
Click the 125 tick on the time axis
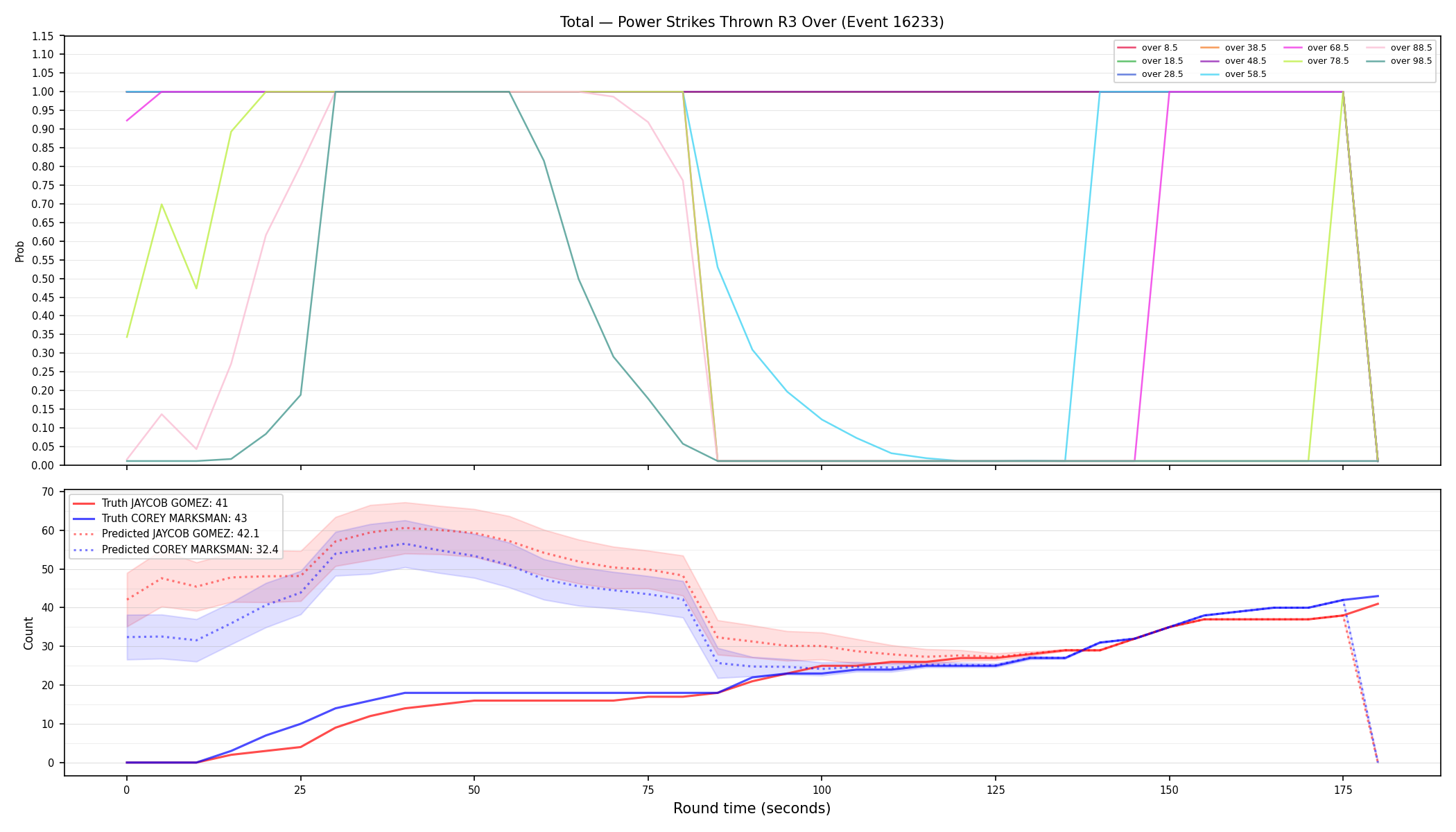coord(996,789)
